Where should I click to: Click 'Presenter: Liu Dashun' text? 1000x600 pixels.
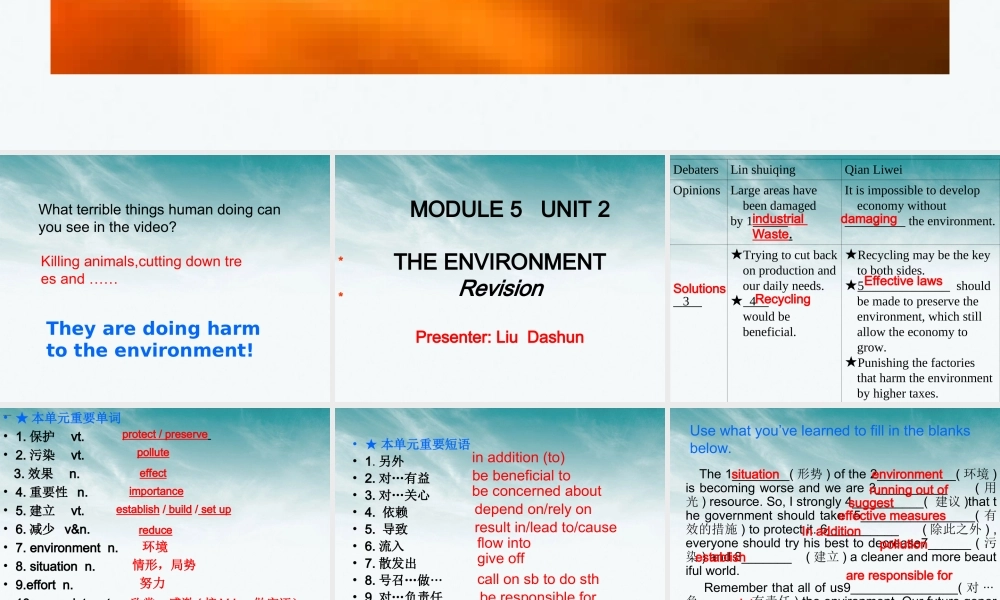[x=499, y=337]
